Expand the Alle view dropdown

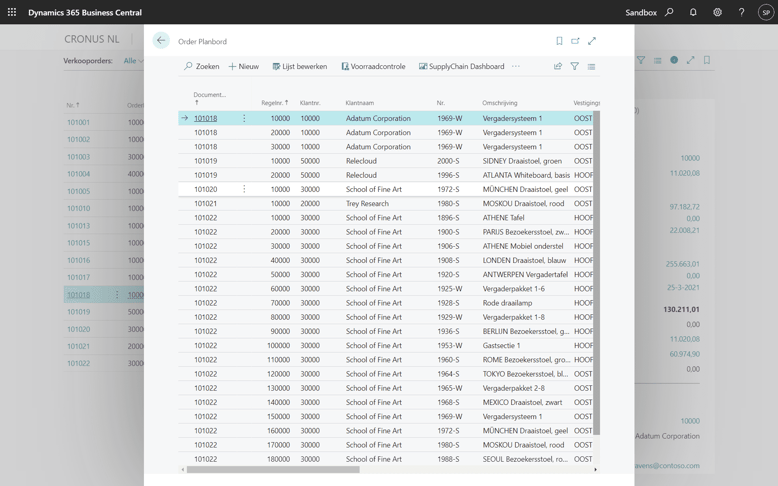[x=133, y=61]
